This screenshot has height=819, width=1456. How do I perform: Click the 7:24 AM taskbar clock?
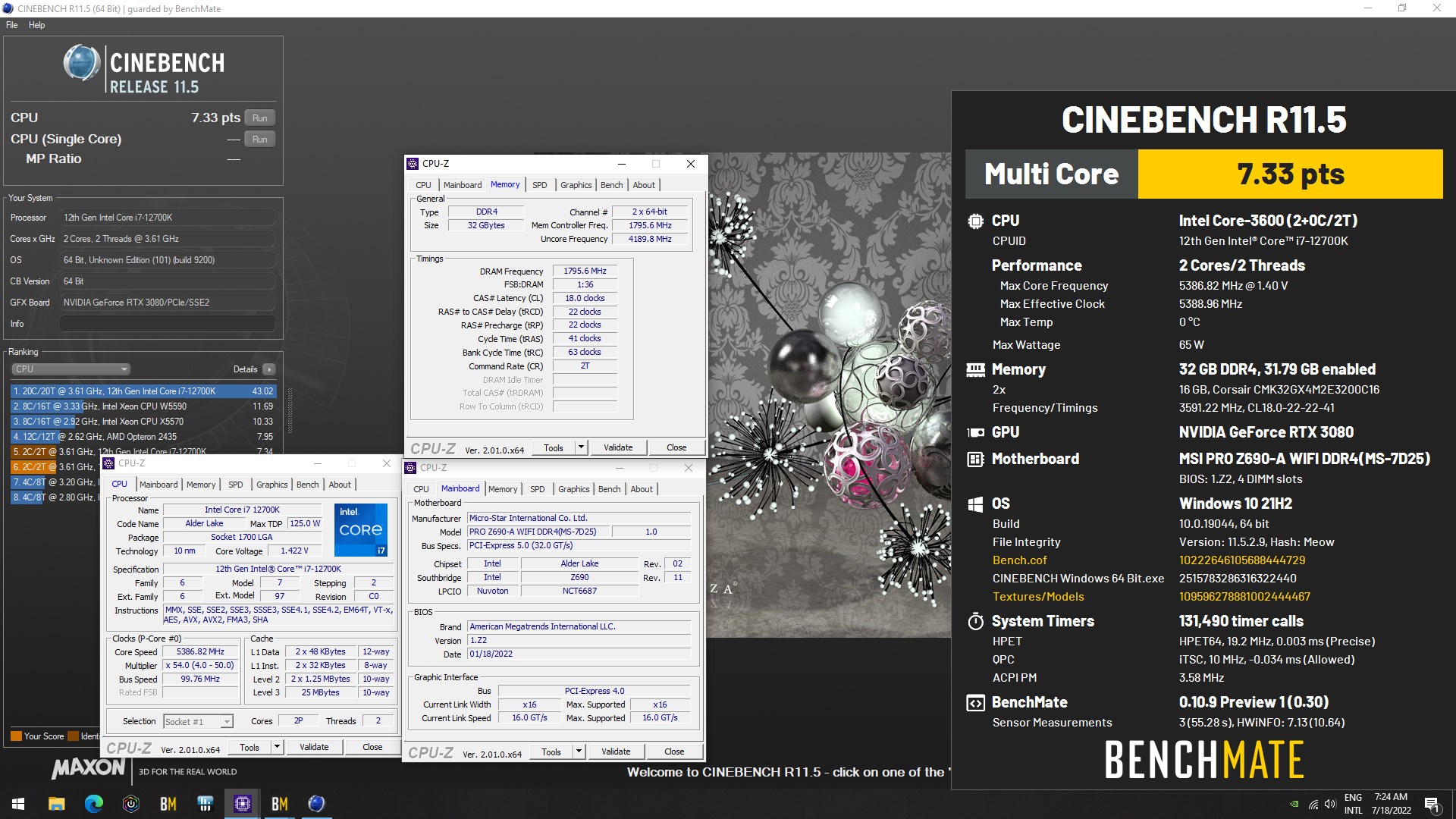pyautogui.click(x=1391, y=804)
